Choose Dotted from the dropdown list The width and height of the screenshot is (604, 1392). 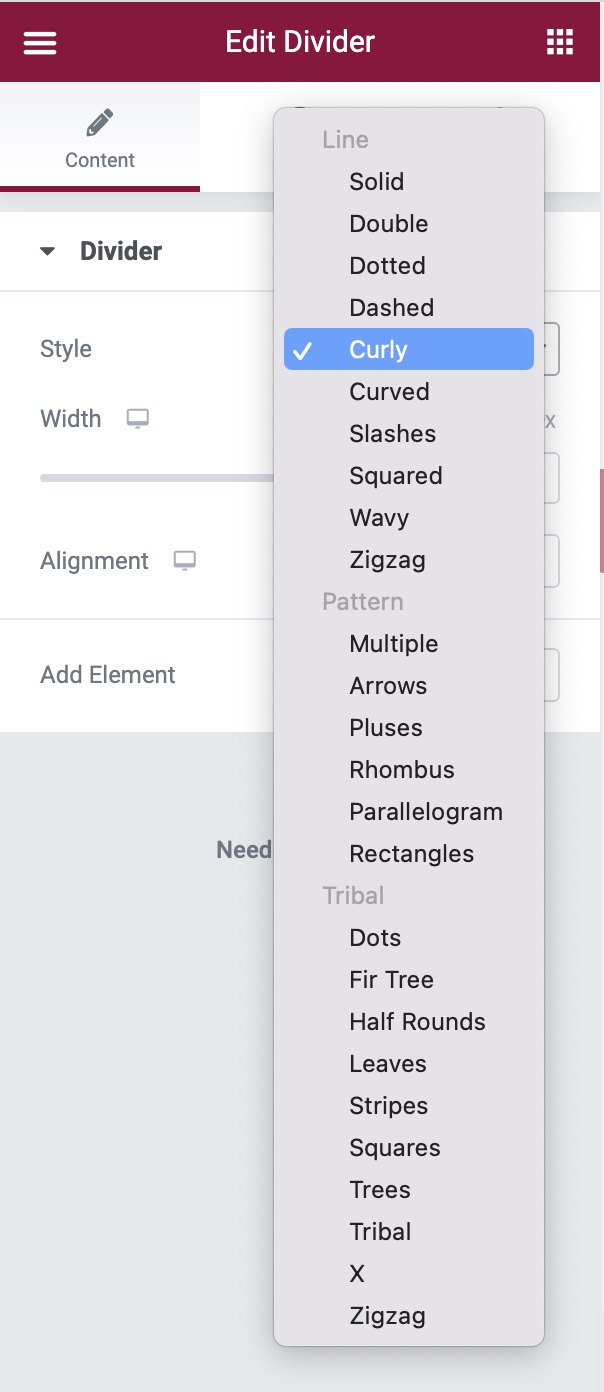(x=387, y=266)
